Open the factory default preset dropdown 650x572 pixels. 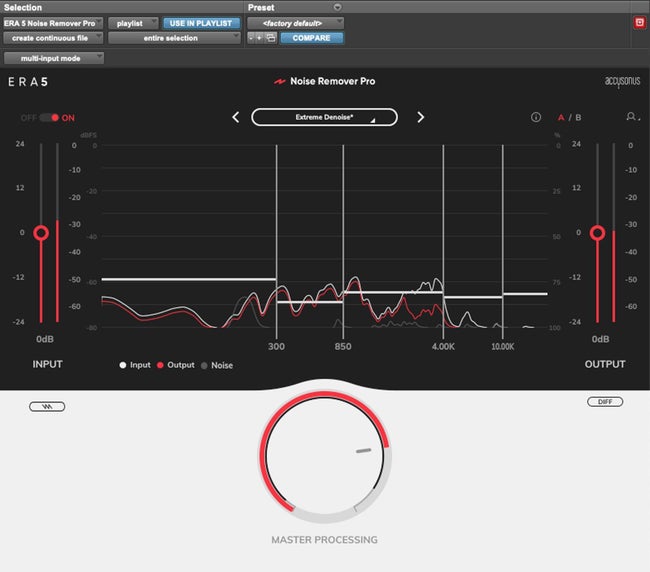coord(295,23)
